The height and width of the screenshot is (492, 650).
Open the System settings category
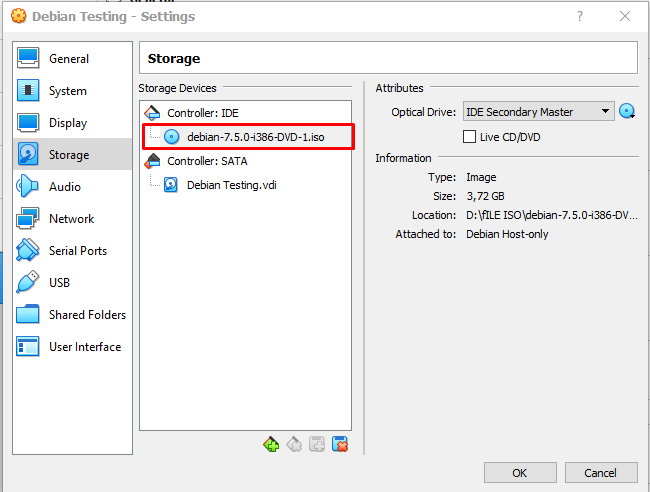pos(73,90)
